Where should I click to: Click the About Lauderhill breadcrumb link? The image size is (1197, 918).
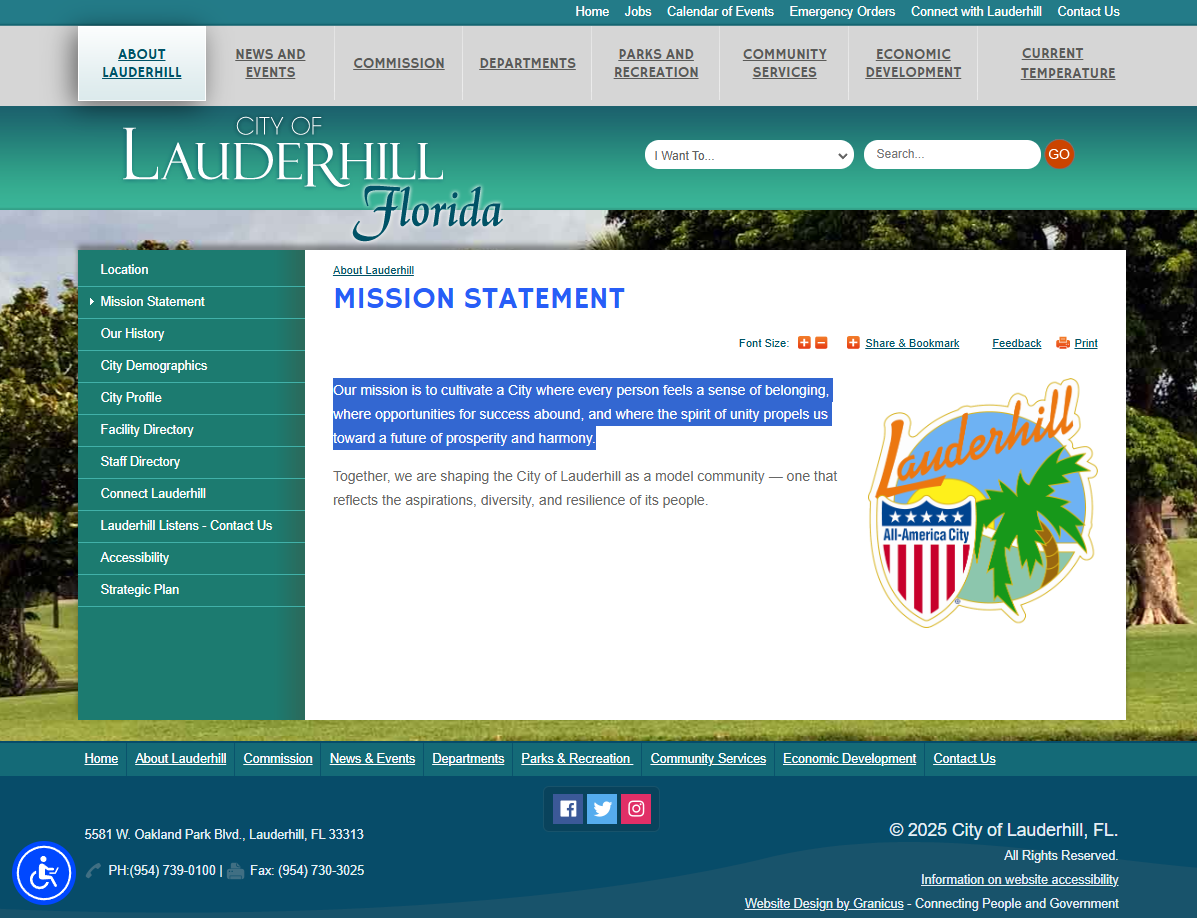pyautogui.click(x=373, y=271)
